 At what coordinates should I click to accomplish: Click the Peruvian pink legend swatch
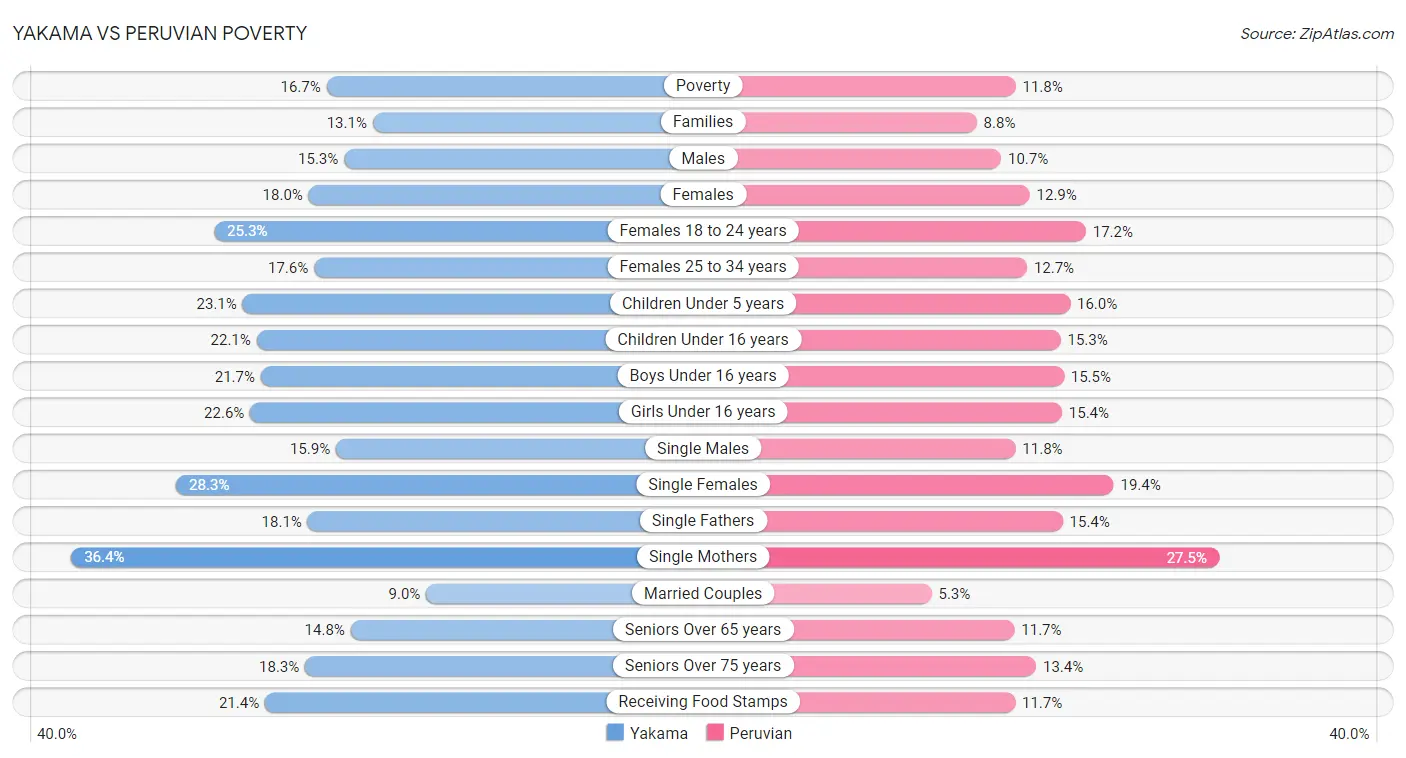click(x=715, y=733)
